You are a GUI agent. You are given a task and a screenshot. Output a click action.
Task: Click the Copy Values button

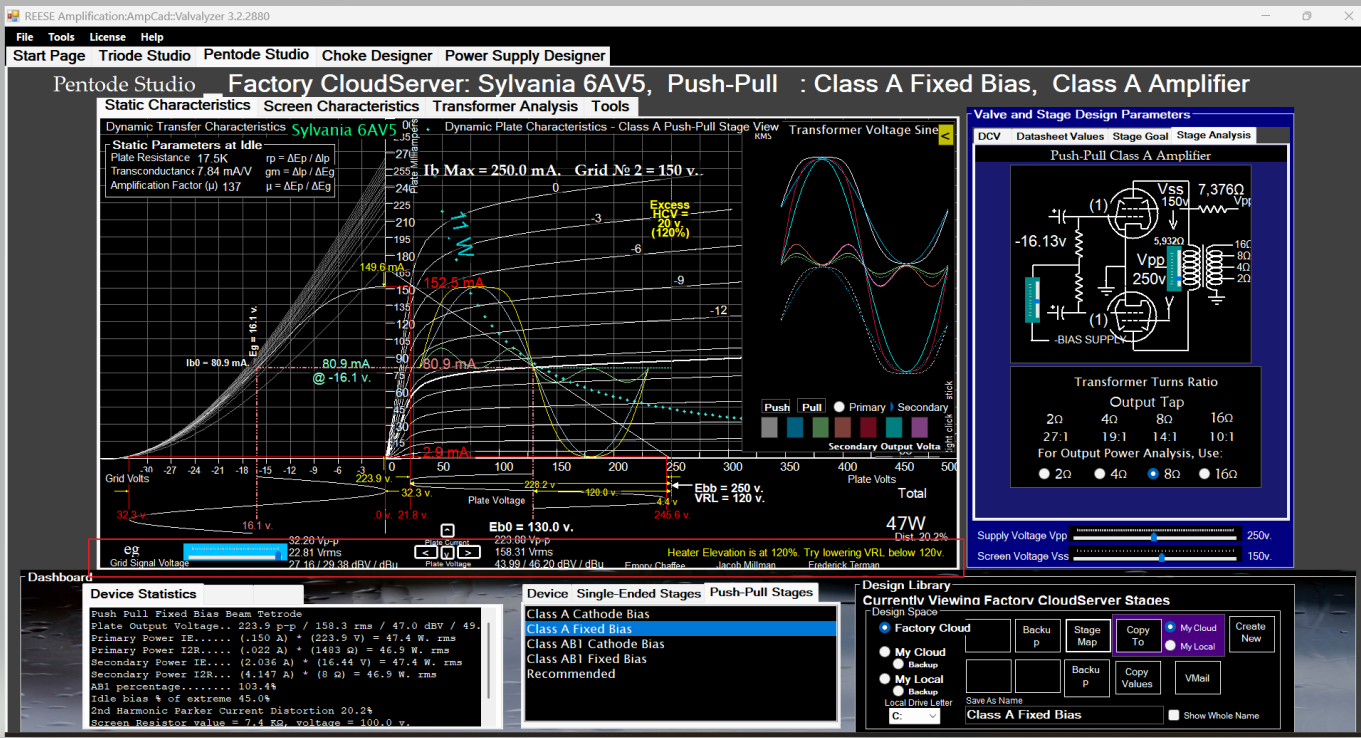point(1137,678)
